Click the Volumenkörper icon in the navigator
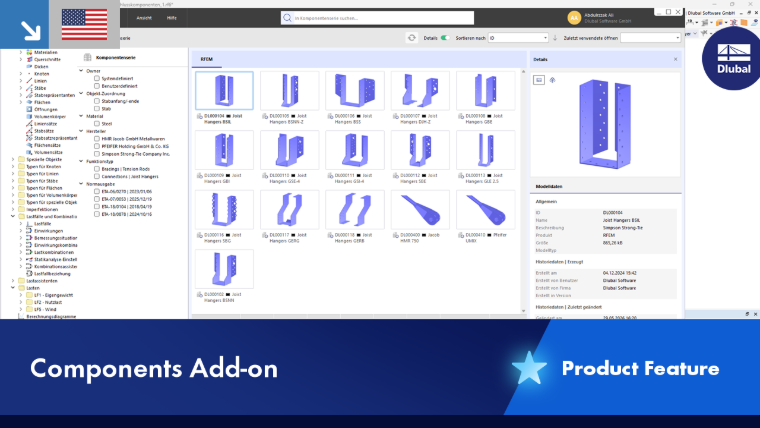 pyautogui.click(x=29, y=117)
